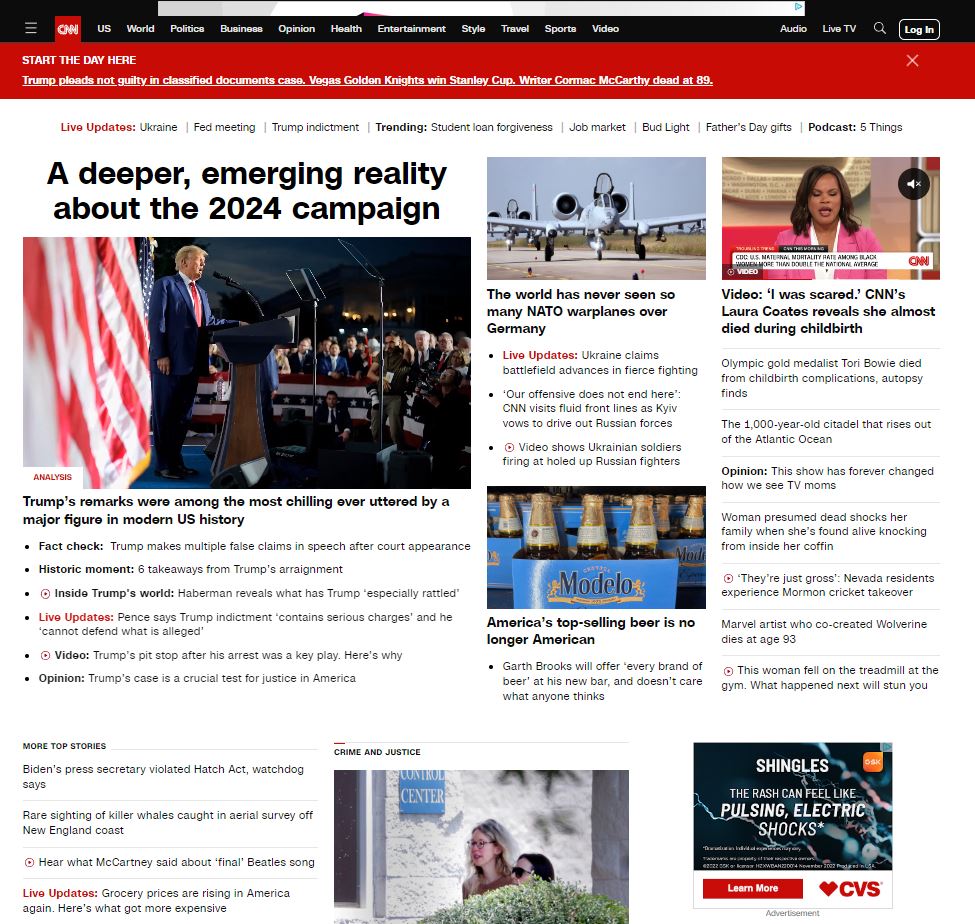Open the Fed meeting link
The height and width of the screenshot is (924, 975).
coord(224,127)
